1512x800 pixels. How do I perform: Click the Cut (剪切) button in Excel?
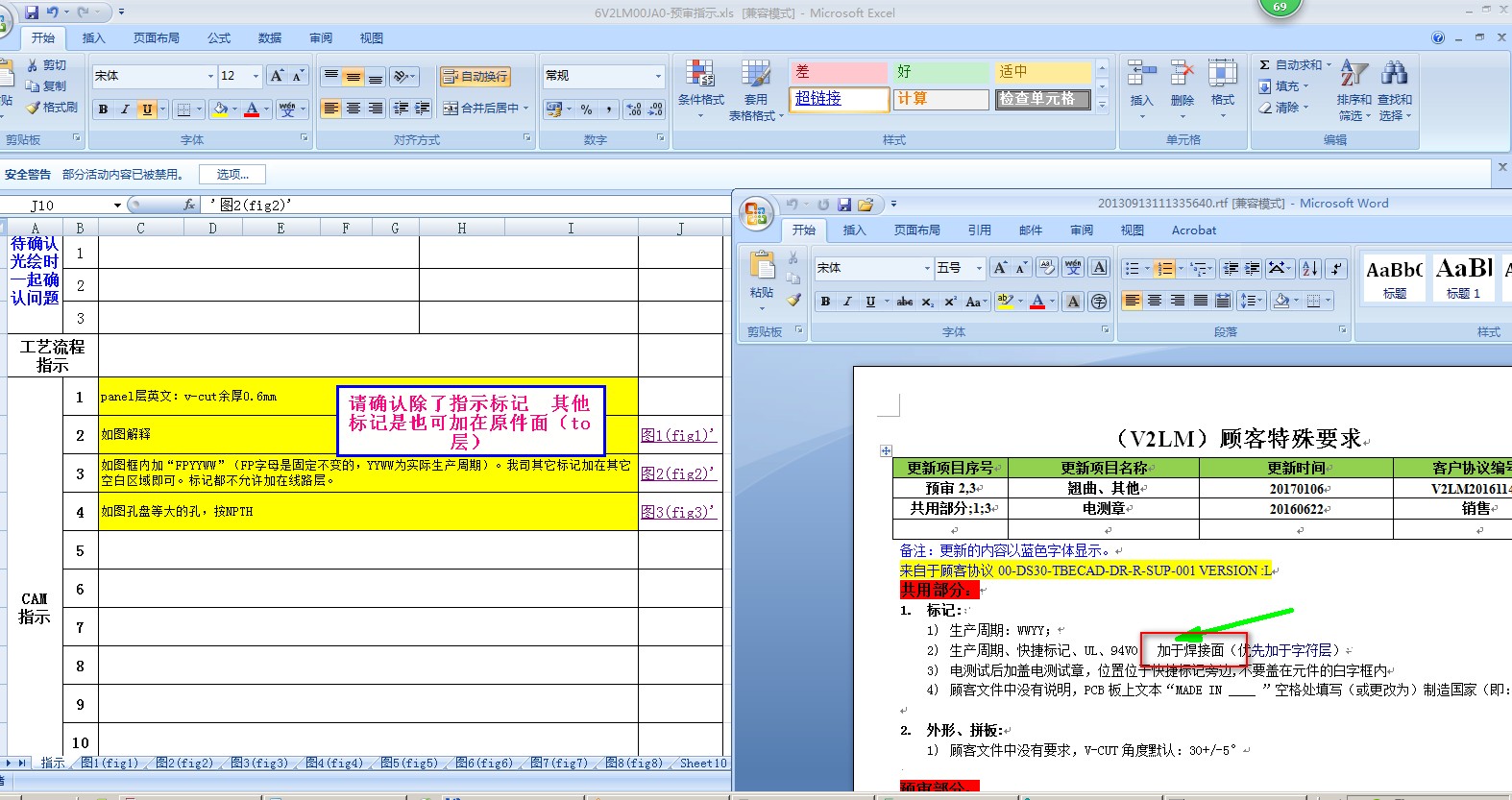[x=47, y=64]
